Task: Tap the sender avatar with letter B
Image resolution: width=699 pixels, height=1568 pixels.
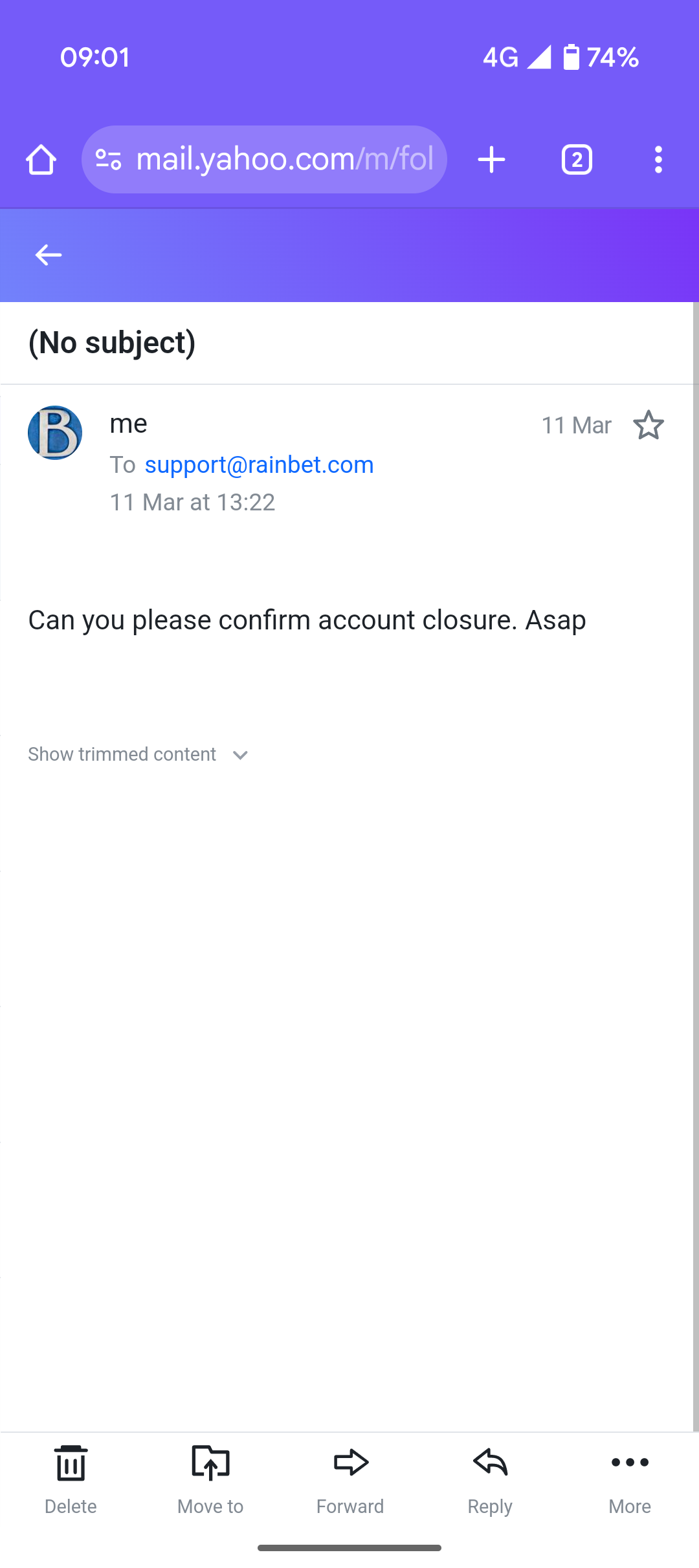Action: [x=55, y=433]
